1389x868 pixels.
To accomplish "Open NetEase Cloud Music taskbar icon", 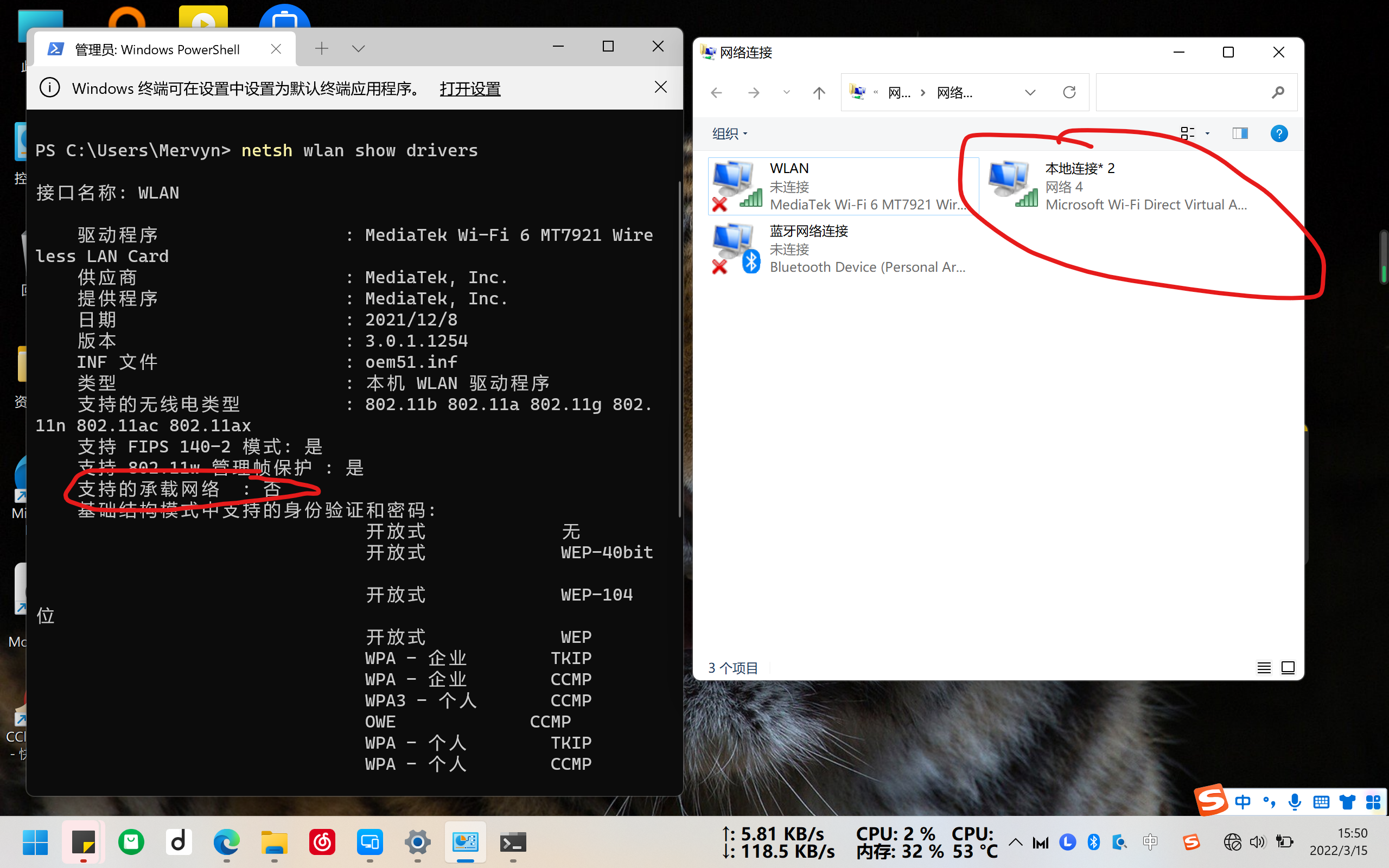I will coord(322,842).
